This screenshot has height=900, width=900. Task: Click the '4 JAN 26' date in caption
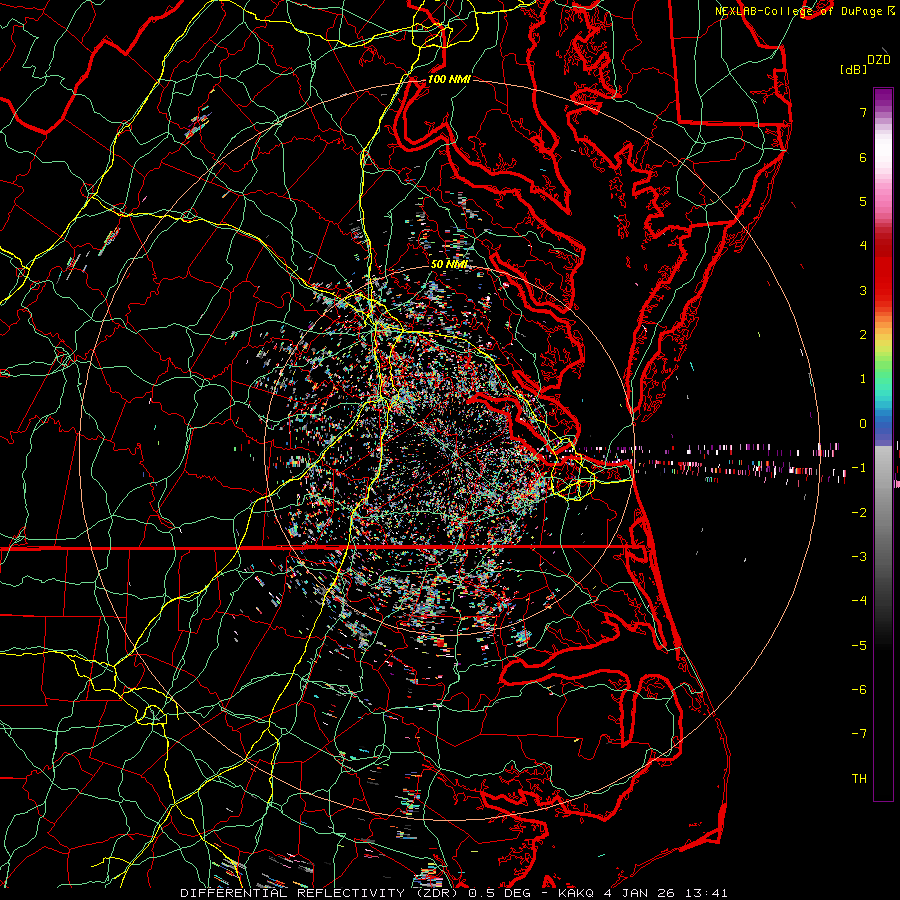coord(637,893)
